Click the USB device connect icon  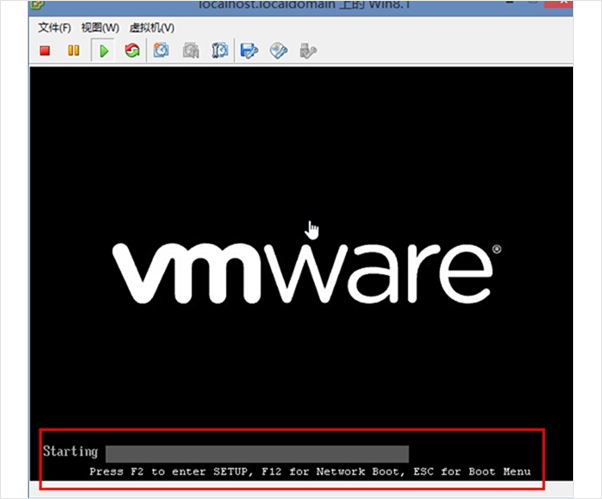[308, 50]
